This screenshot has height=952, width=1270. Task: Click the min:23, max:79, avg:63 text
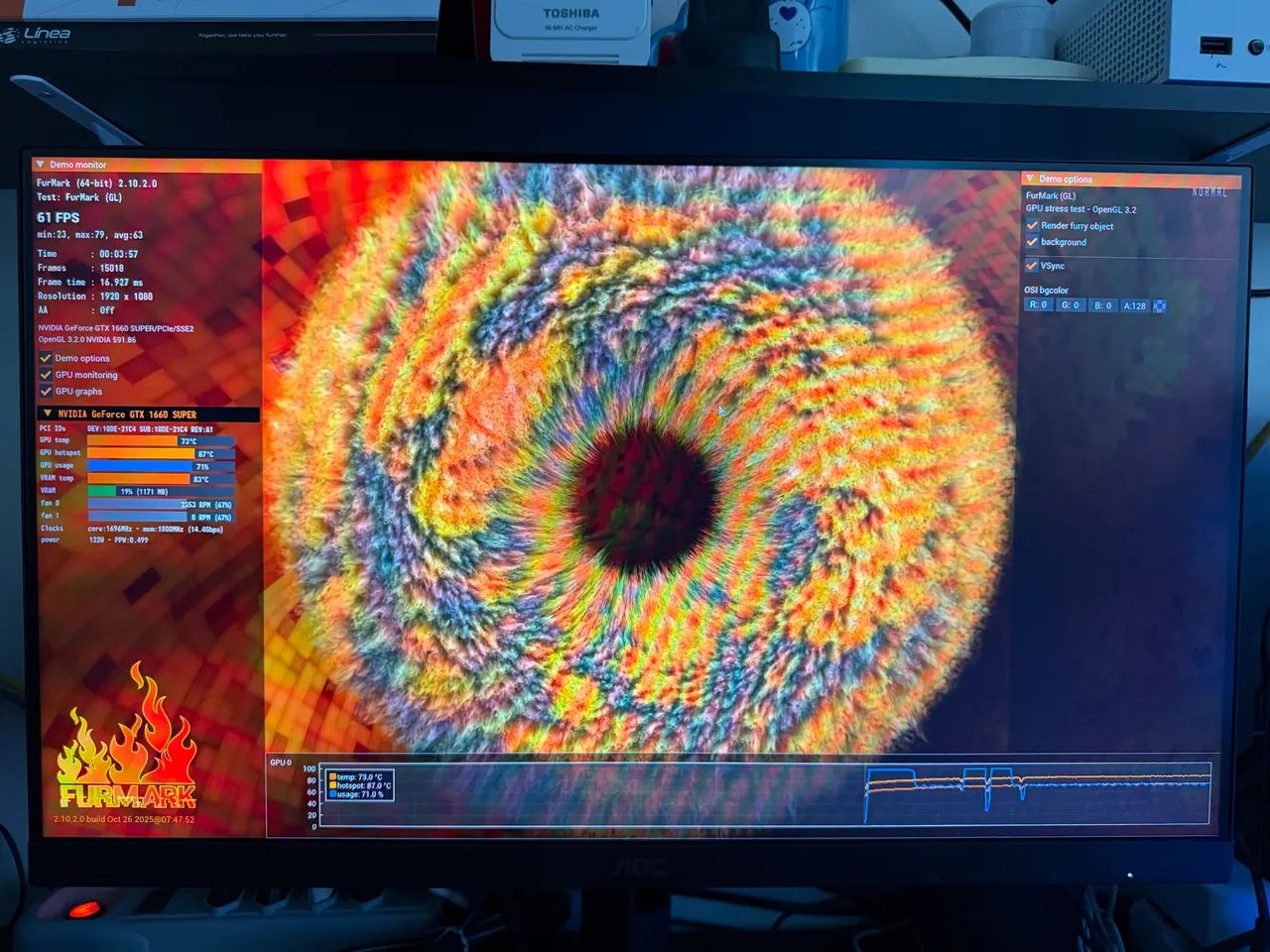coord(90,235)
